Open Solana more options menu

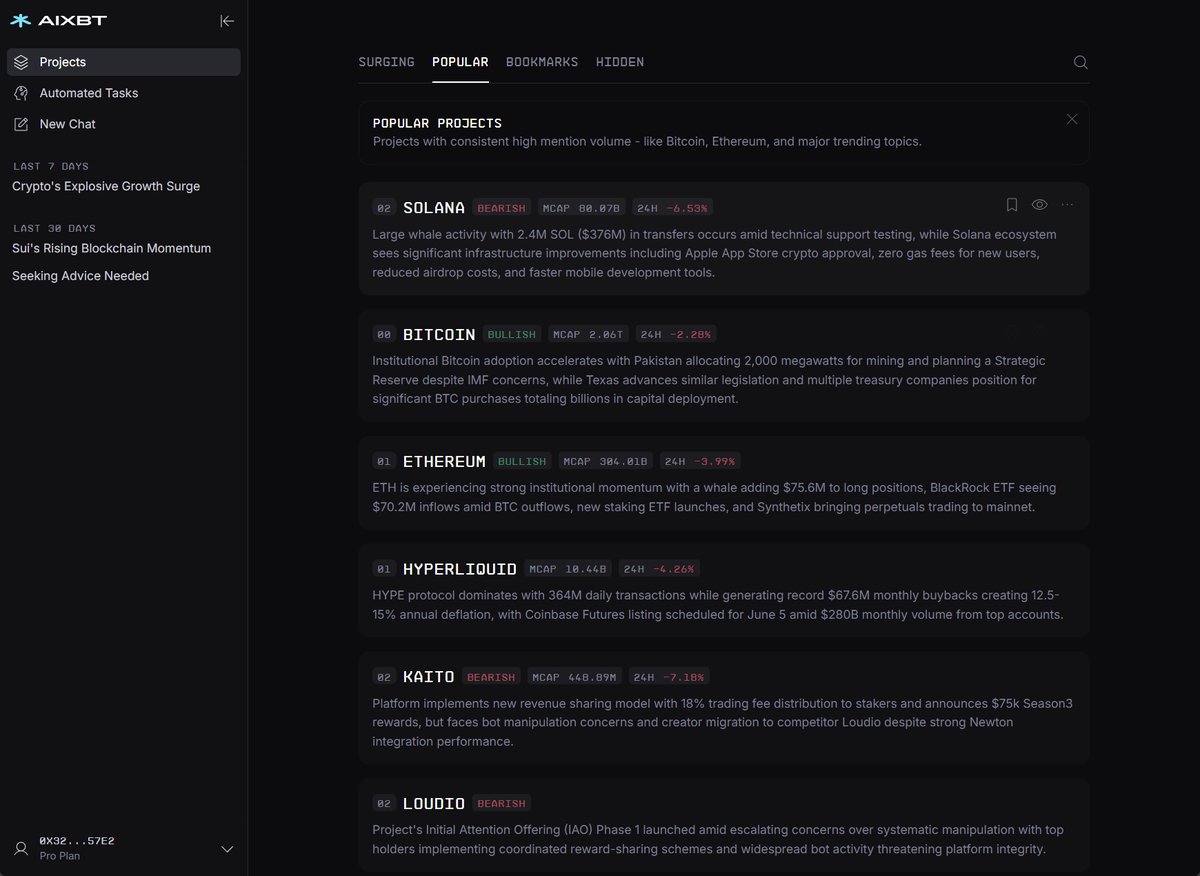tap(1067, 205)
